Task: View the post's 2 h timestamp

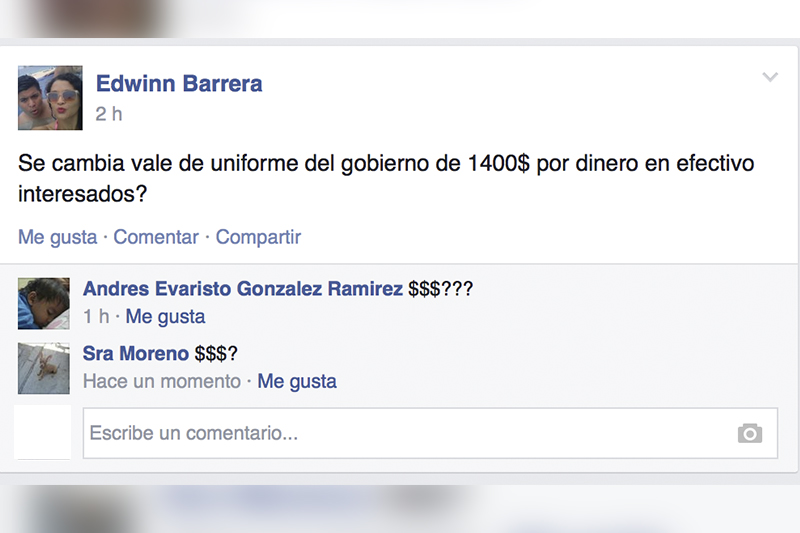Action: coord(109,114)
